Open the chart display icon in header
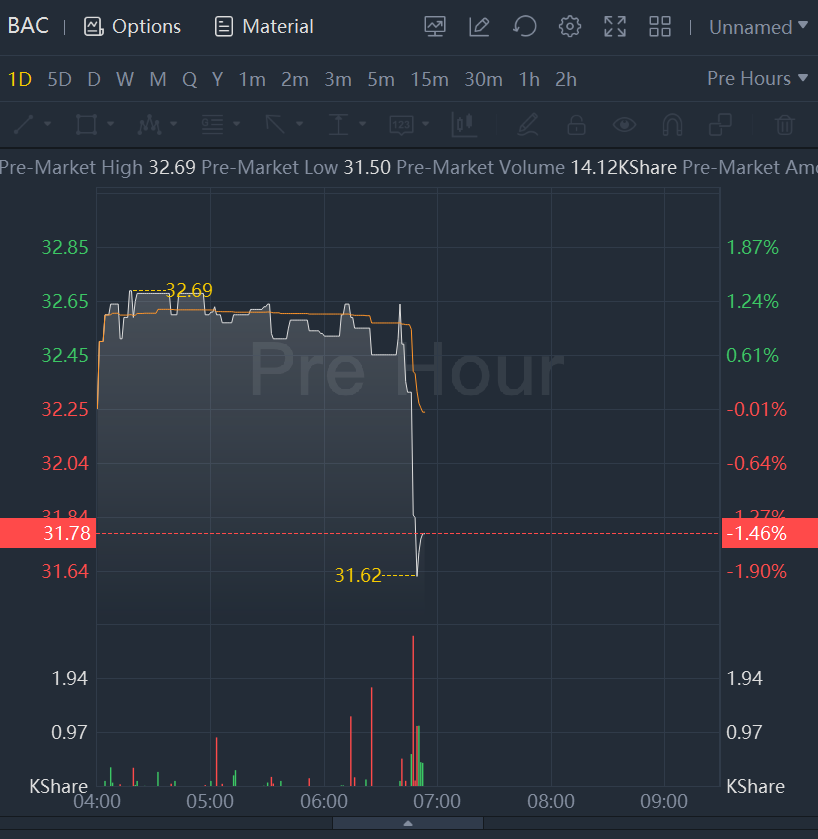This screenshot has height=839, width=818. pos(435,27)
